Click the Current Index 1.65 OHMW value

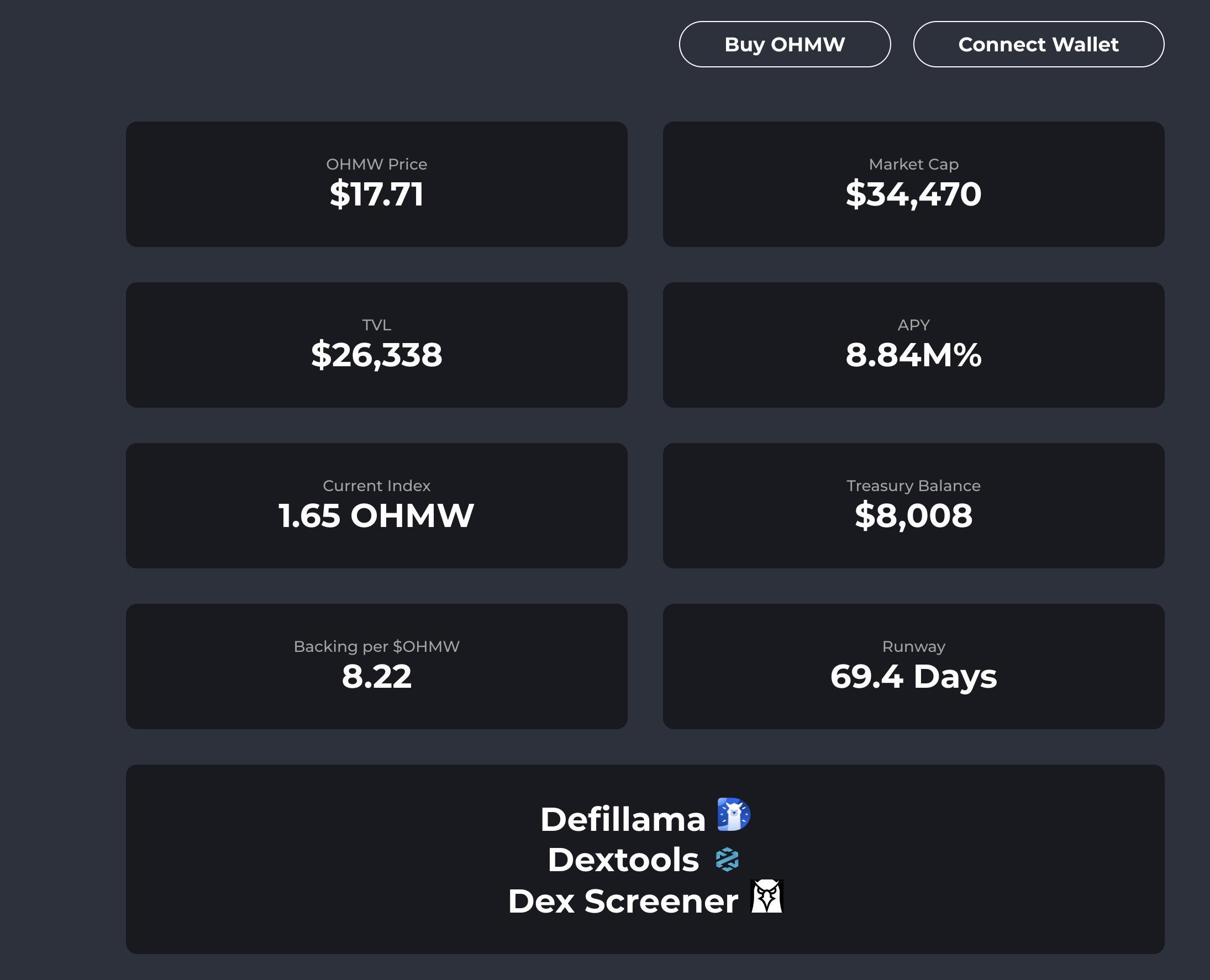pos(377,516)
